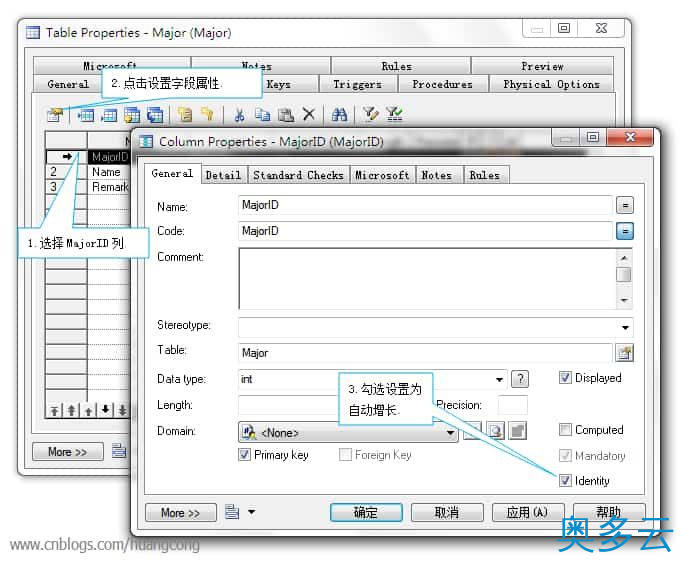Click equals button next to Code field
Viewport: 684px width, 563px height.
click(x=625, y=231)
